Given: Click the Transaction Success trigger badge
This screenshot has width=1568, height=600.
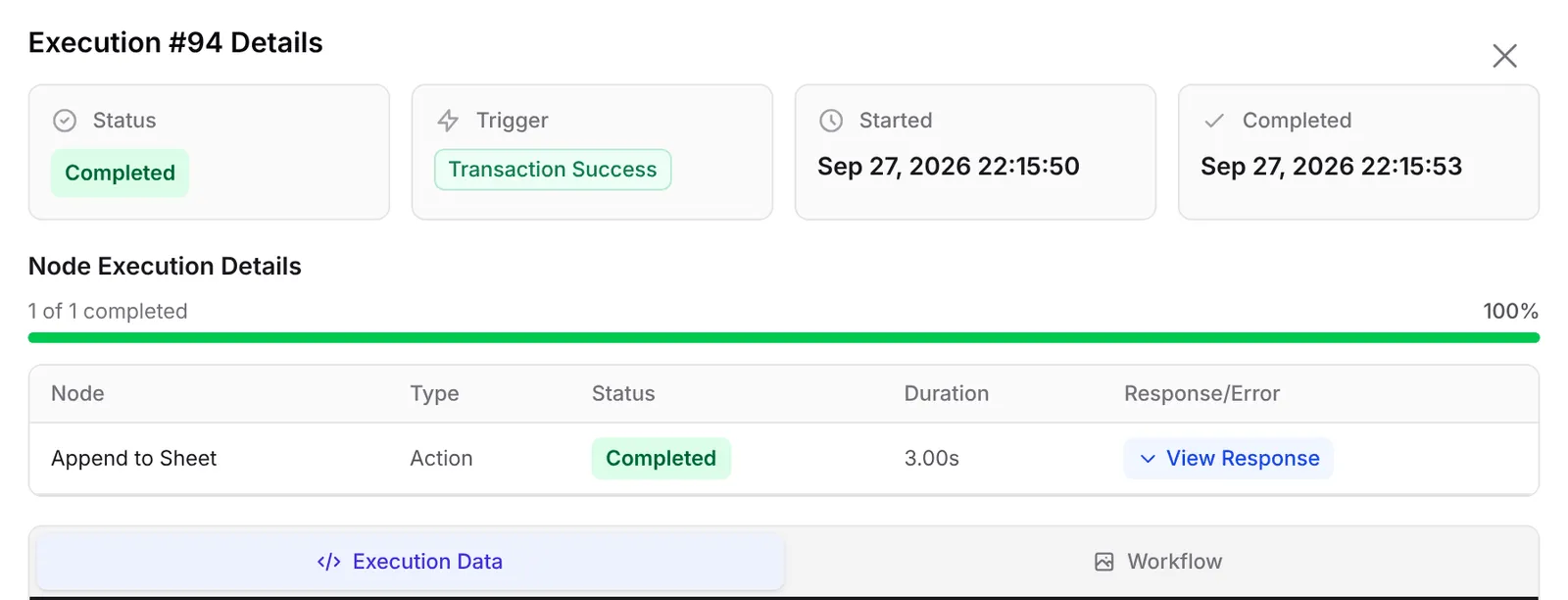Looking at the screenshot, I should 553,170.
